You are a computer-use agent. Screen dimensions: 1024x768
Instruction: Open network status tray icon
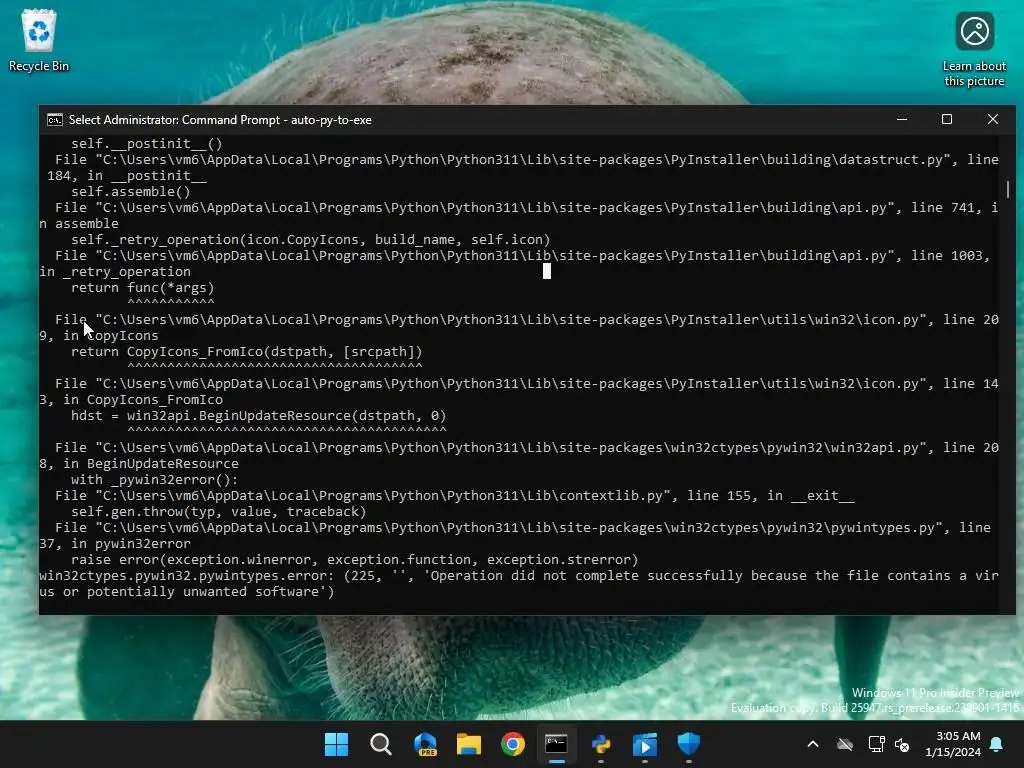coord(876,744)
